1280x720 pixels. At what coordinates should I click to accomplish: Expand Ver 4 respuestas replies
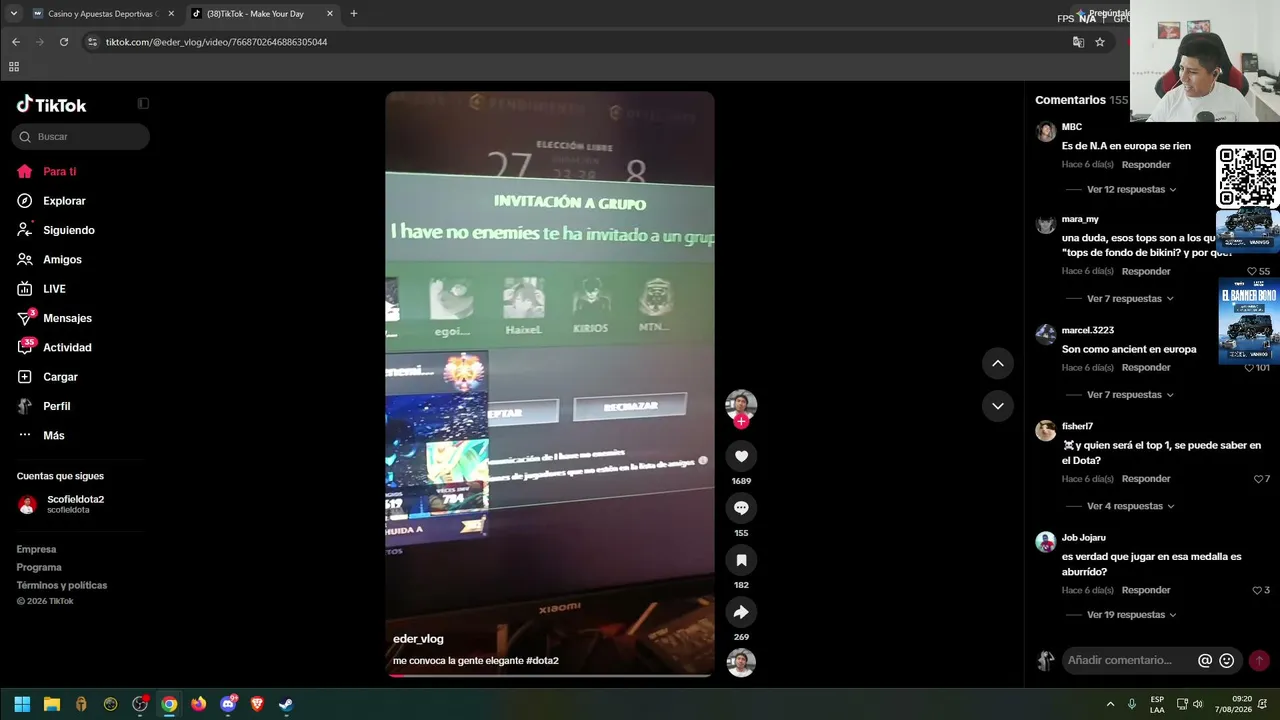pyautogui.click(x=1129, y=506)
